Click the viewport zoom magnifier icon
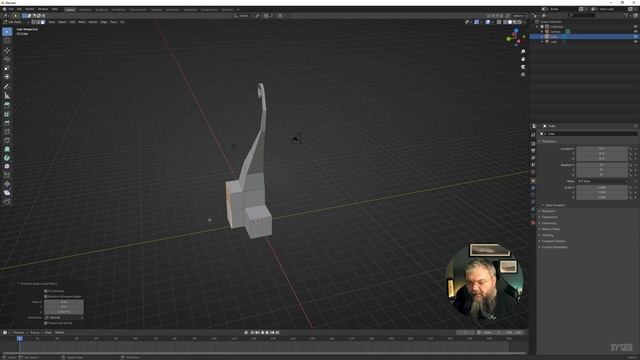This screenshot has height=360, width=640. 523,52
